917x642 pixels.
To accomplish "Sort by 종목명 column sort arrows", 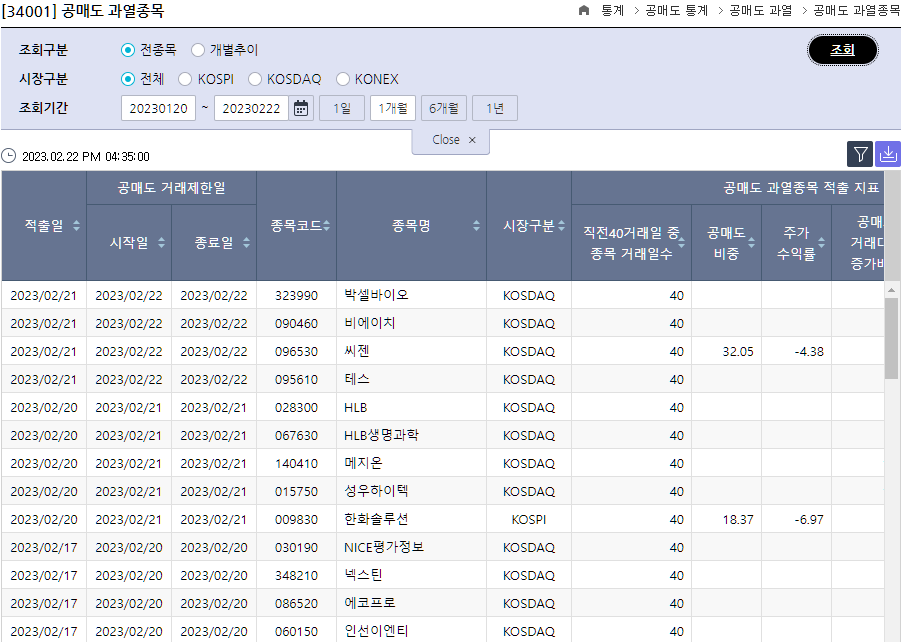I will tap(476, 226).
